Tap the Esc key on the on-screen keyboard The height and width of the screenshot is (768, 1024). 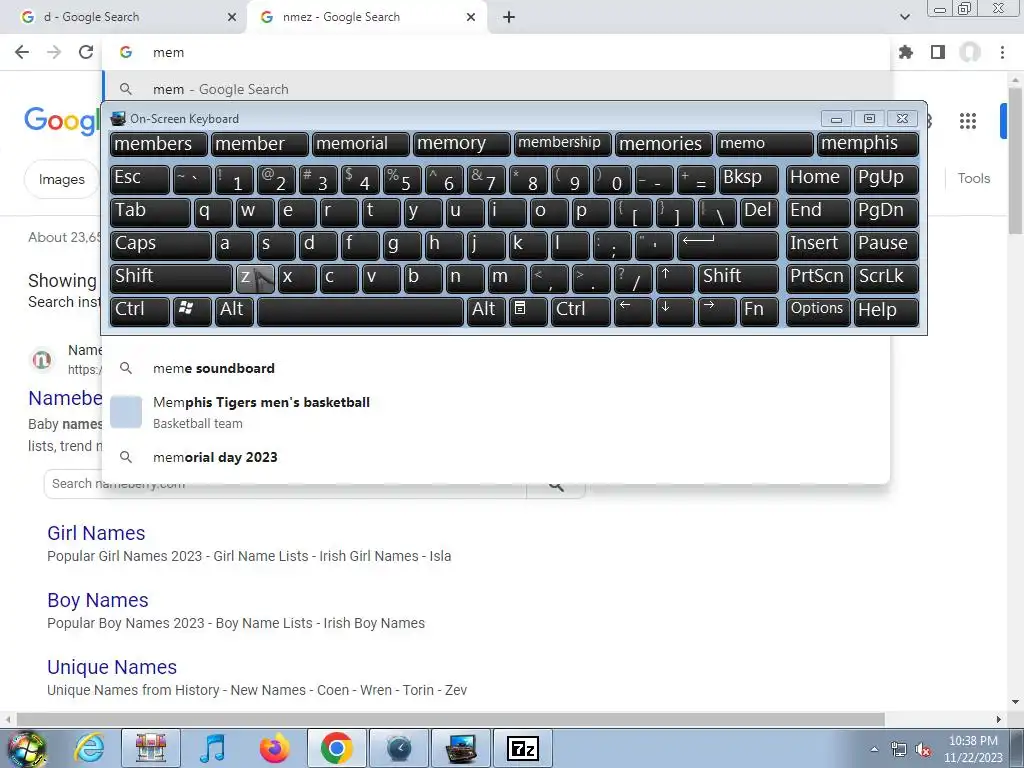140,179
